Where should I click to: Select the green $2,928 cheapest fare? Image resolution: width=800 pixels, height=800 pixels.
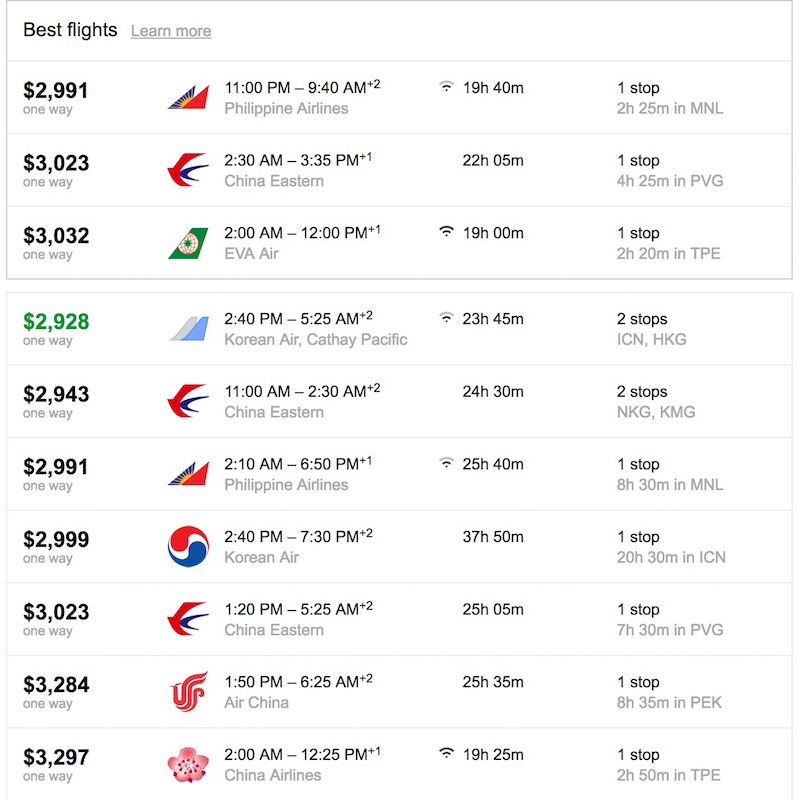pos(56,321)
